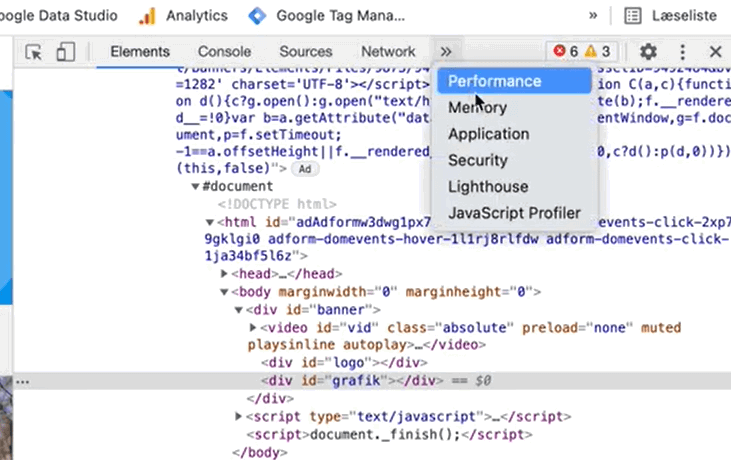The image size is (731, 460).
Task: Collapse the html element node
Action: [210, 222]
